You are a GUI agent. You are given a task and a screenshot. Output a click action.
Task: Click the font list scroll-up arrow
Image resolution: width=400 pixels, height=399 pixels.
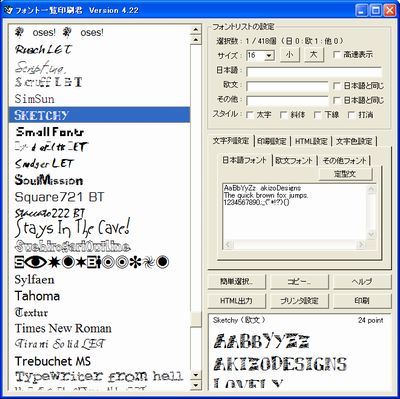tap(196, 30)
